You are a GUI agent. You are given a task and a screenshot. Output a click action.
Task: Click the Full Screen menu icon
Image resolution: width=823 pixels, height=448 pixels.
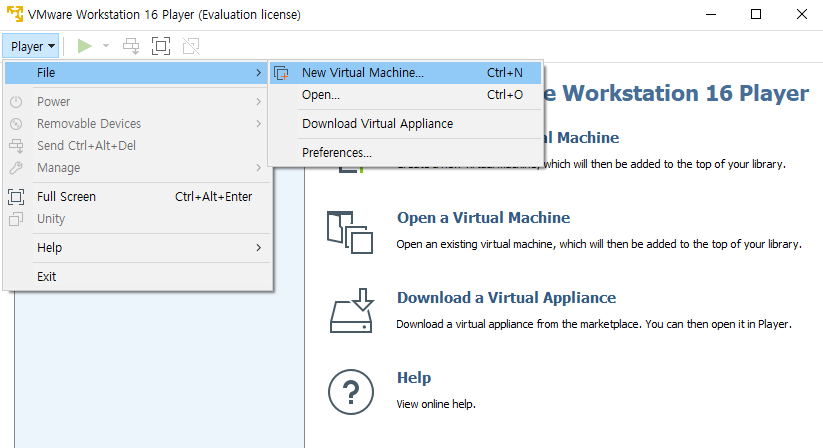tap(16, 197)
